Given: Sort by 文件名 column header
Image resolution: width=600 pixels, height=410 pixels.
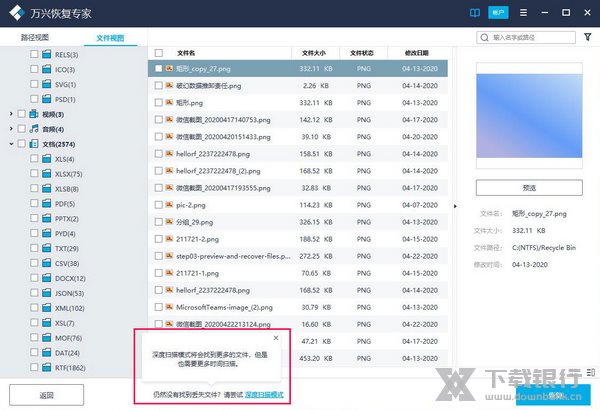Looking at the screenshot, I should 186,53.
